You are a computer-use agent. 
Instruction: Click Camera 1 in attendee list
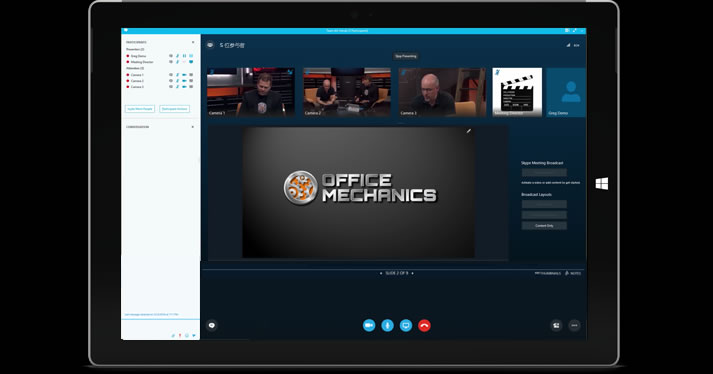tap(137, 75)
